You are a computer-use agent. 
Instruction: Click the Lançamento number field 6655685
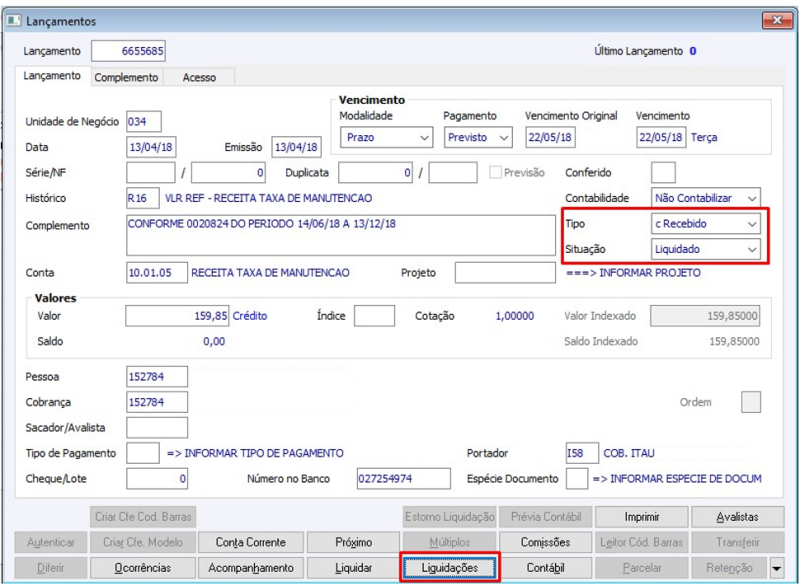[128, 51]
